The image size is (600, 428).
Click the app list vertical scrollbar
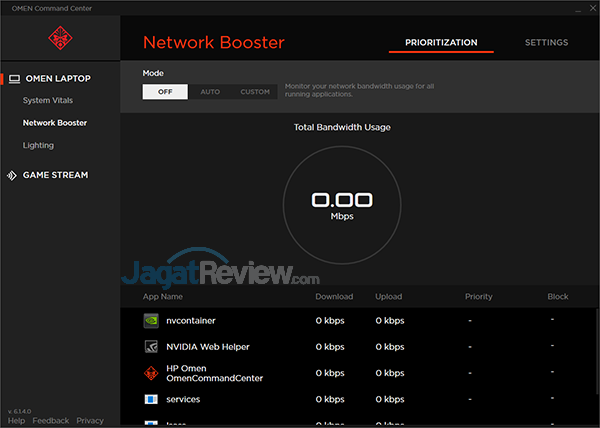coord(595,350)
